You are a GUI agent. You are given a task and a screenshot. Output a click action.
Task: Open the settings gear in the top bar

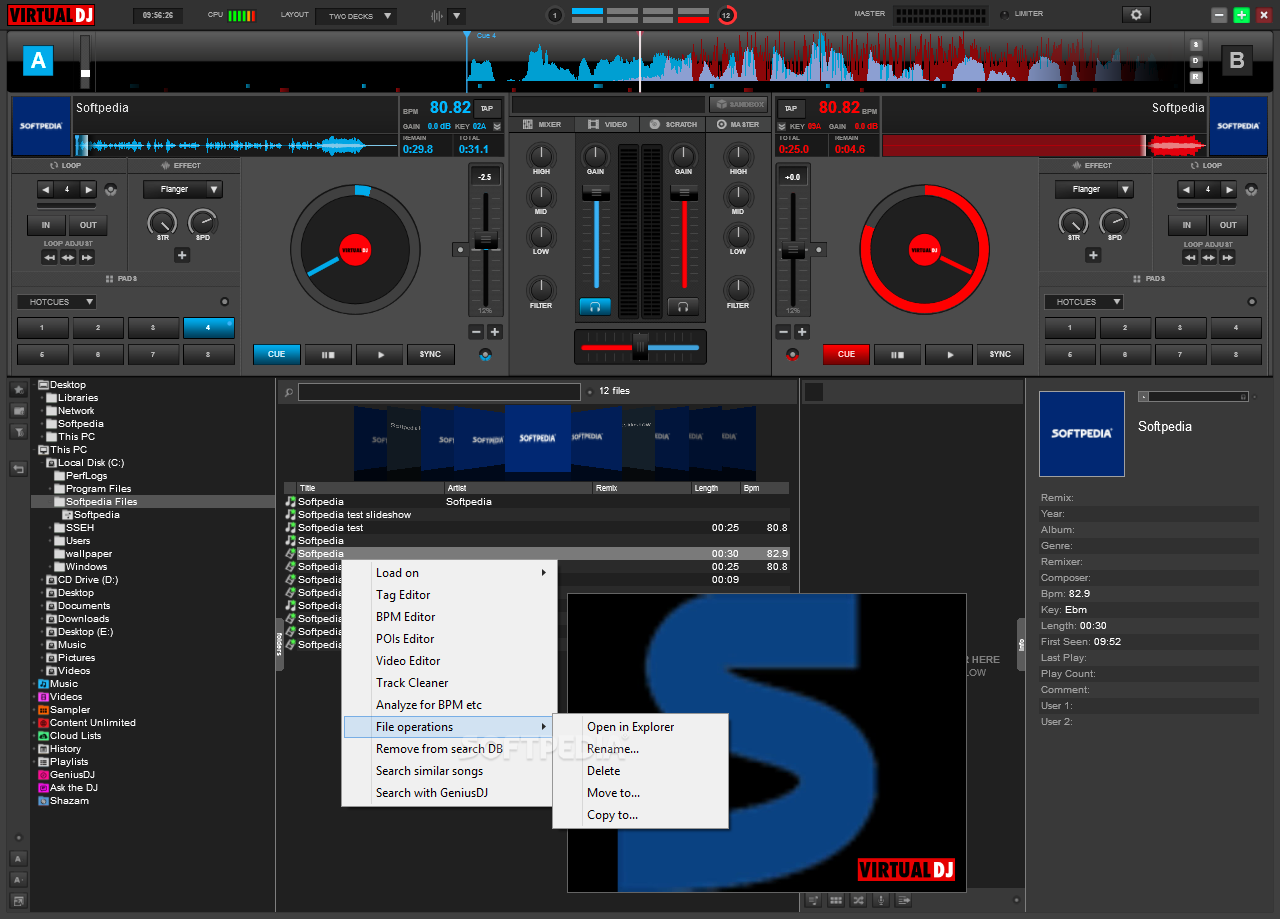(x=1136, y=15)
